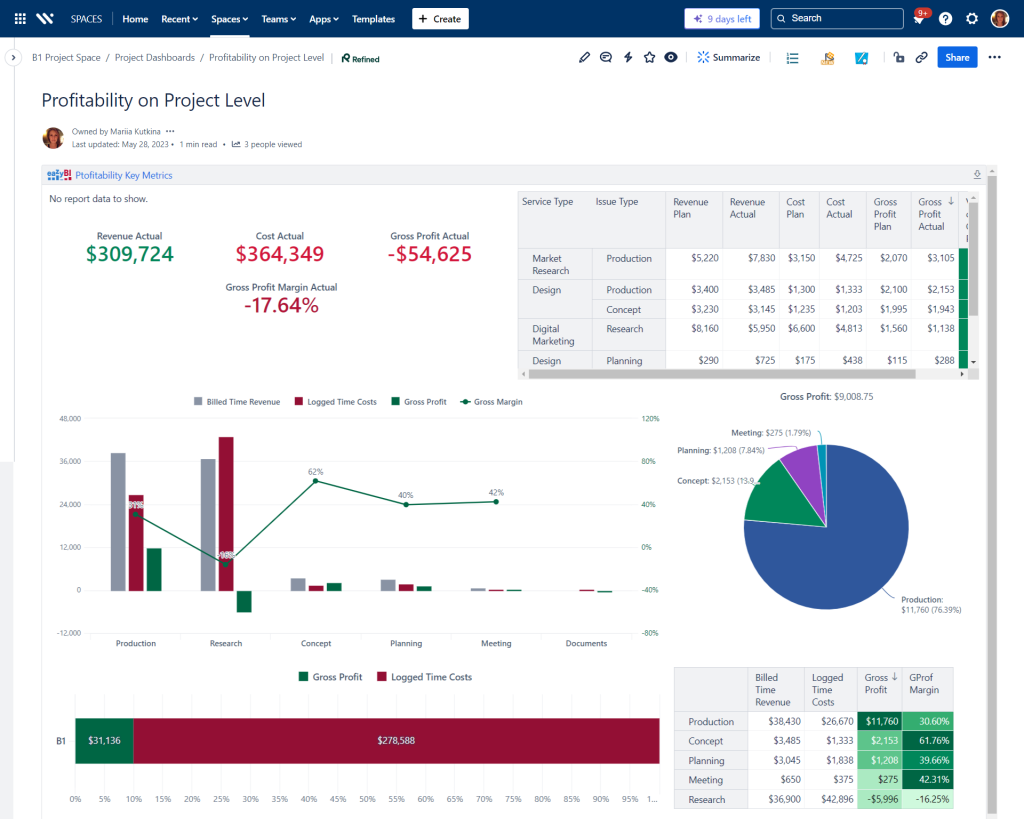Open the Apps dropdown menu

pyautogui.click(x=323, y=18)
